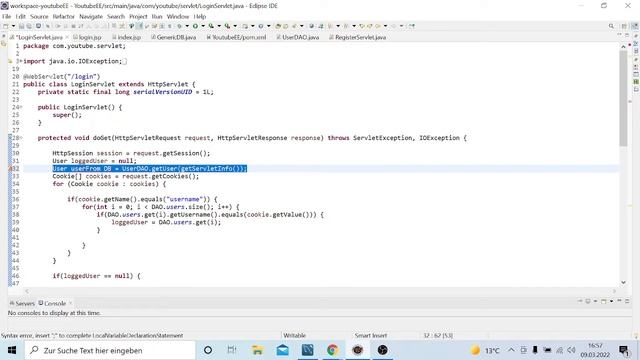Click the editor vertical scrollbar thumb

(x=623, y=98)
